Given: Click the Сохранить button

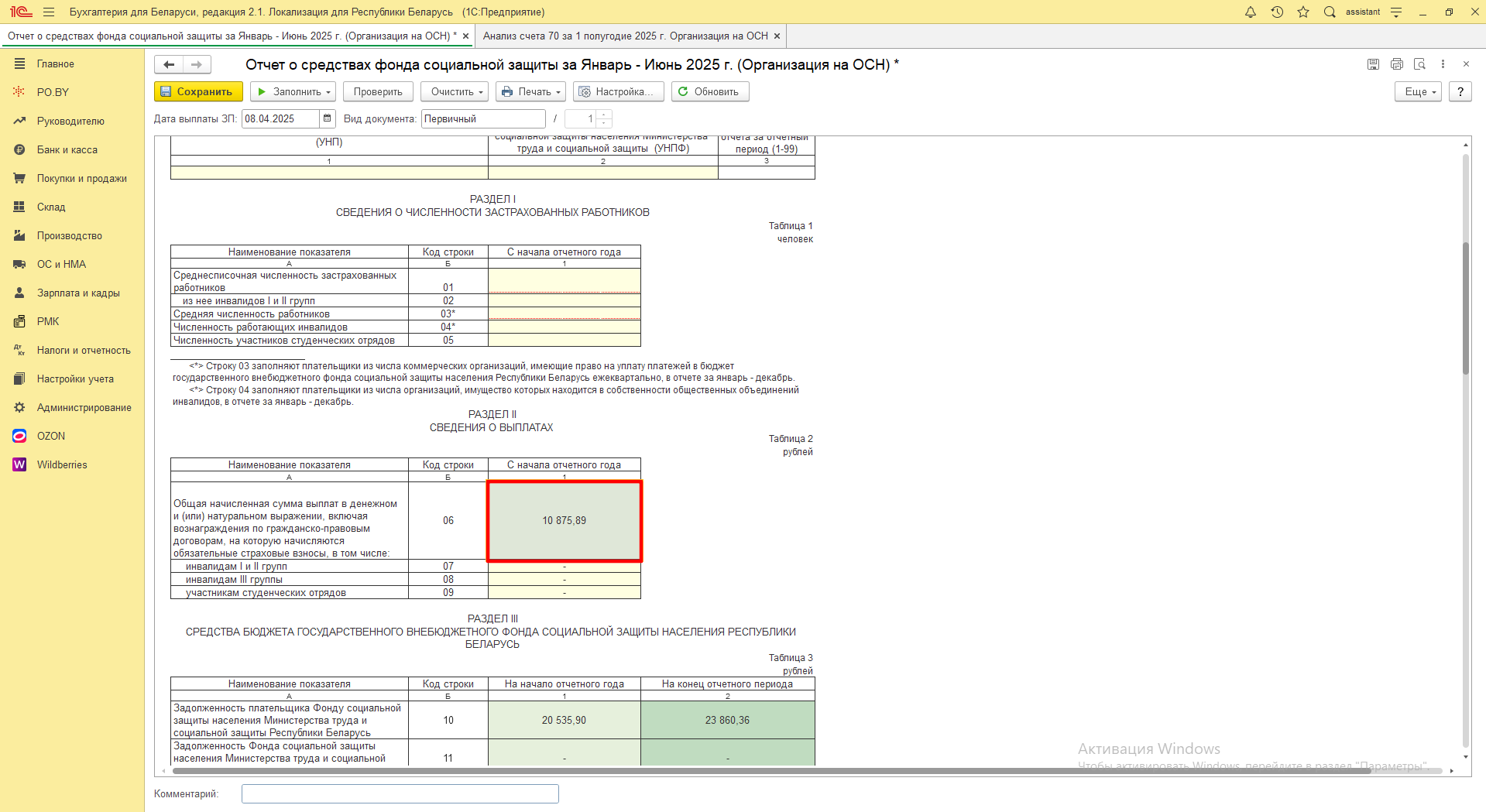Looking at the screenshot, I should pos(198,91).
